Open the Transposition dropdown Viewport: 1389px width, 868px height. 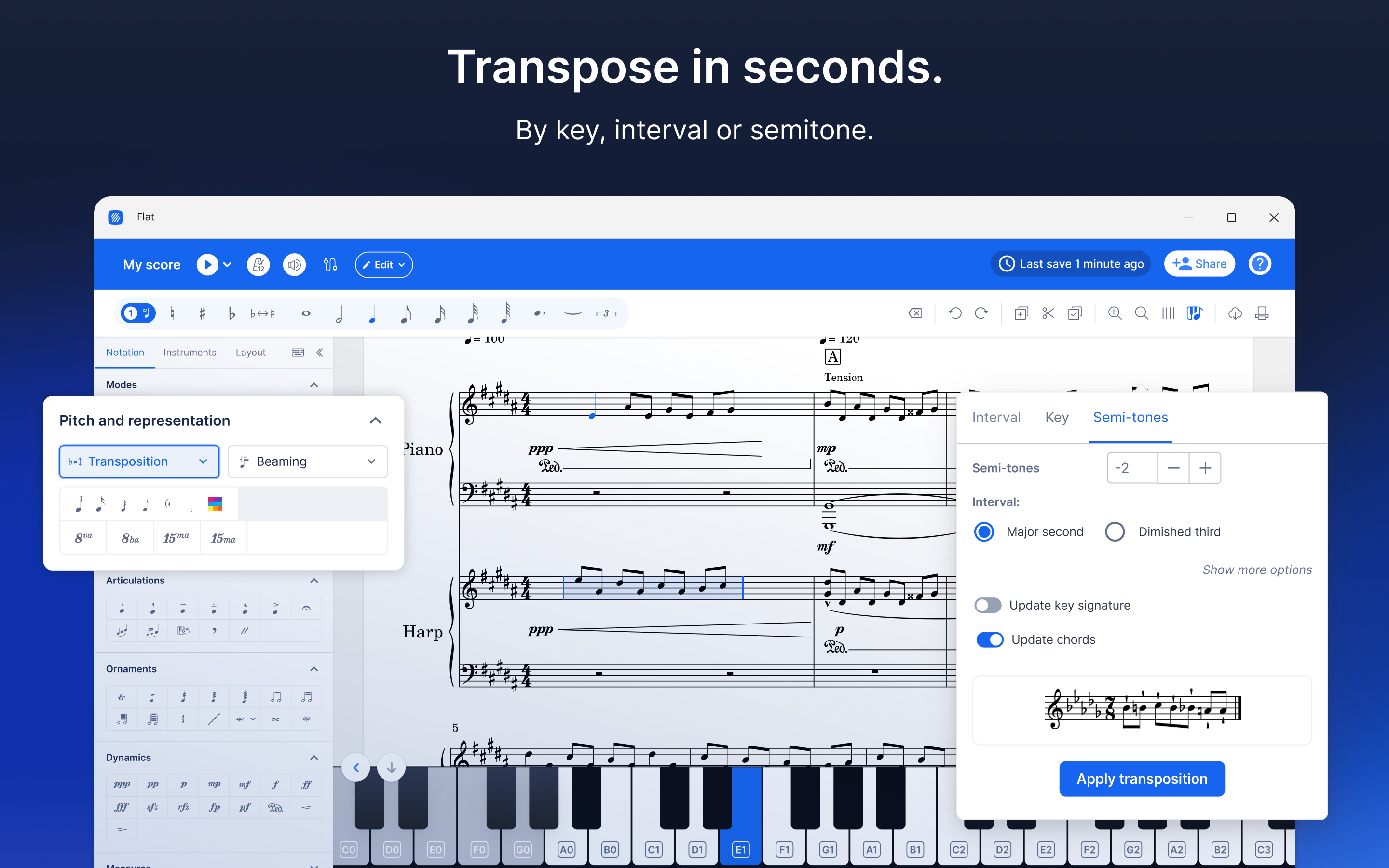coord(139,461)
